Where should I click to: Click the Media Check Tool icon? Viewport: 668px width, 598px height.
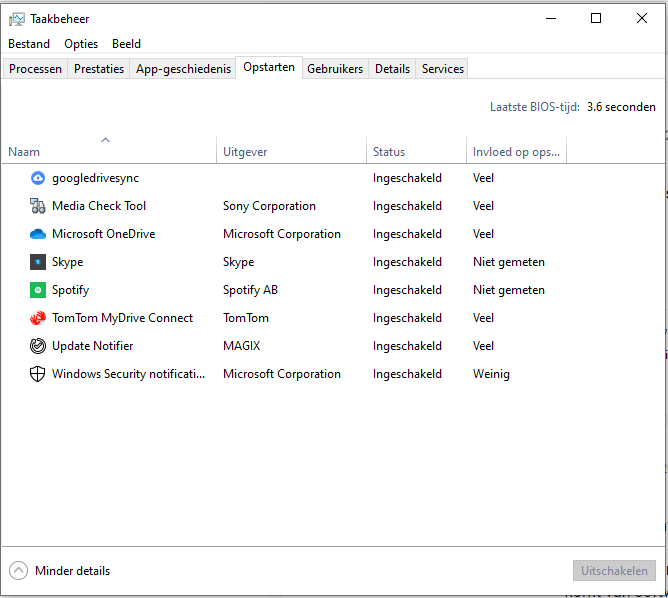pos(38,206)
